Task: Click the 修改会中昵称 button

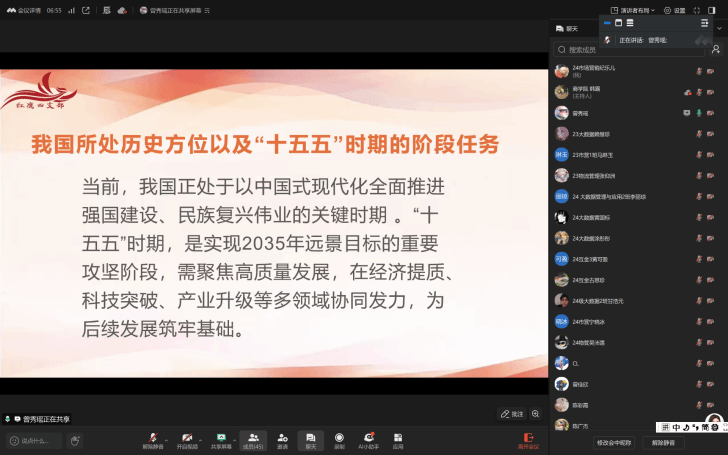Action: point(614,442)
